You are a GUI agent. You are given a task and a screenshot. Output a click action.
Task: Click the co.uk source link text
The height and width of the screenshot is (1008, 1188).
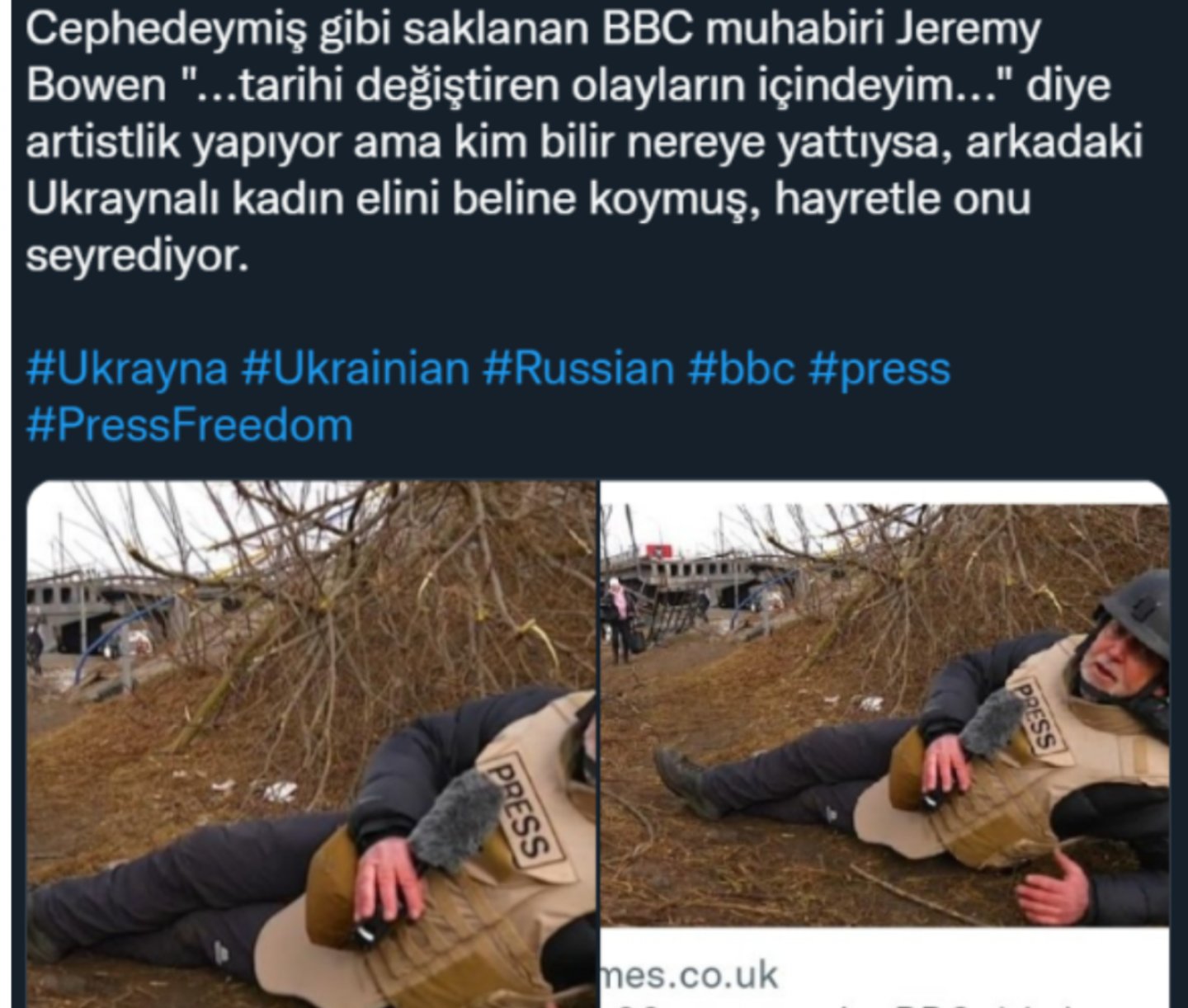click(689, 975)
